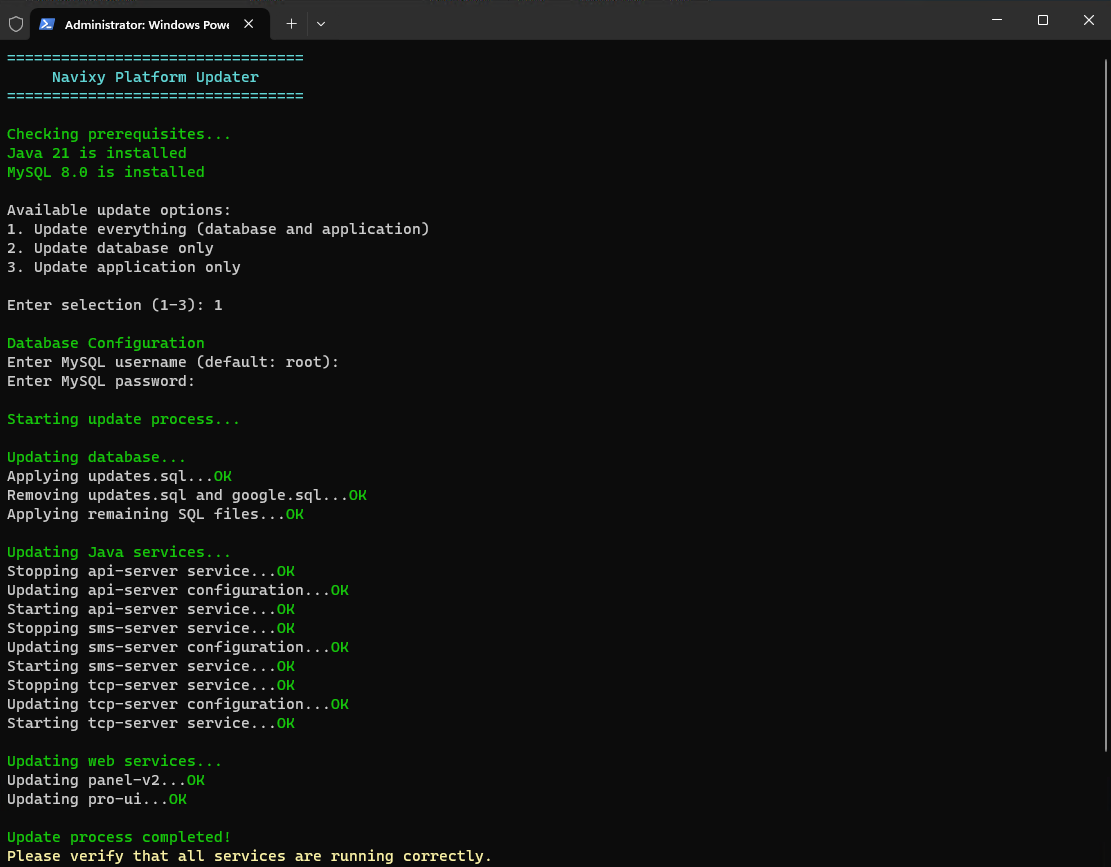Click 'Update process completed!' text
This screenshot has width=1111, height=867.
pos(119,837)
